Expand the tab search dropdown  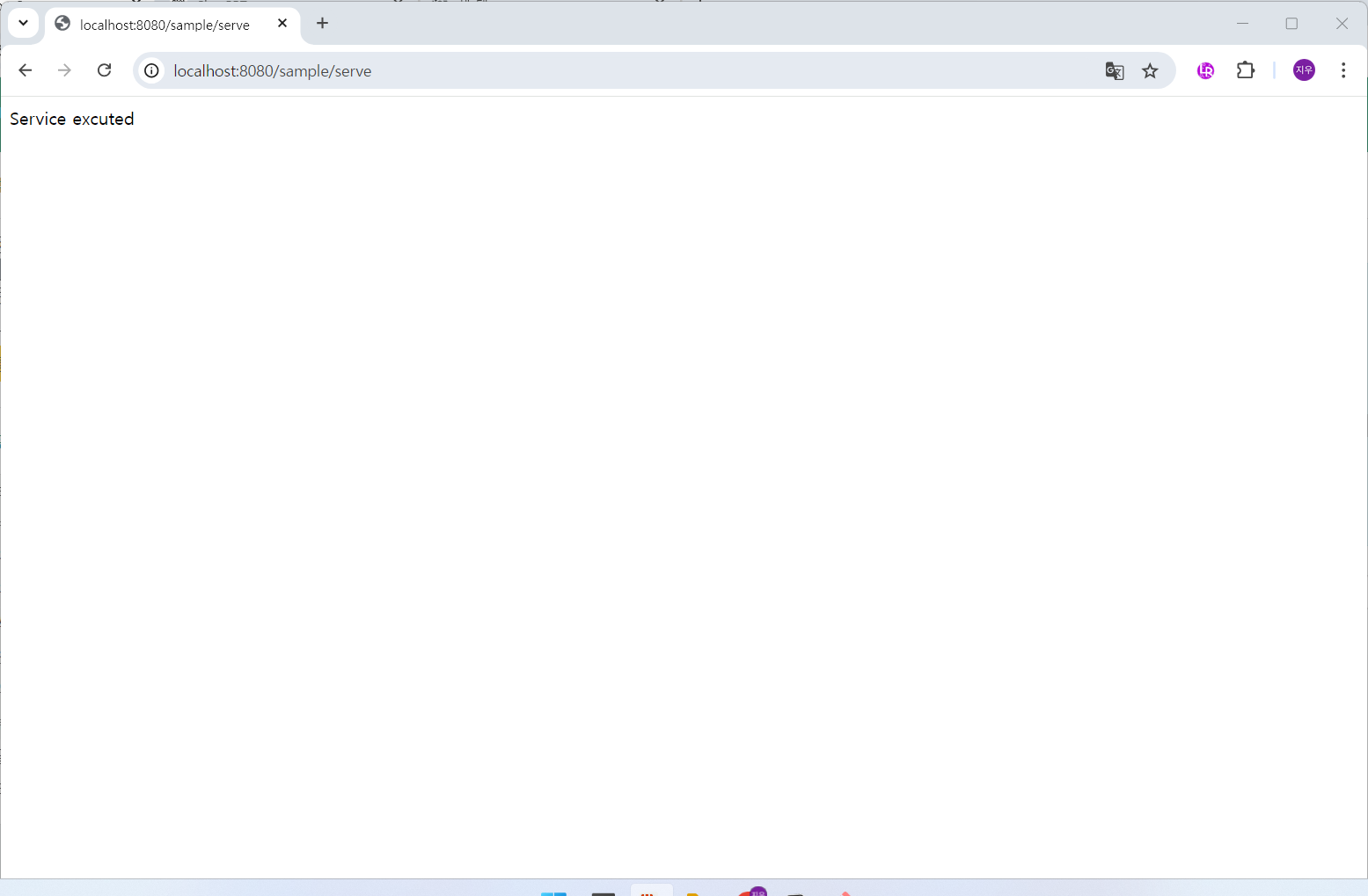[24, 23]
